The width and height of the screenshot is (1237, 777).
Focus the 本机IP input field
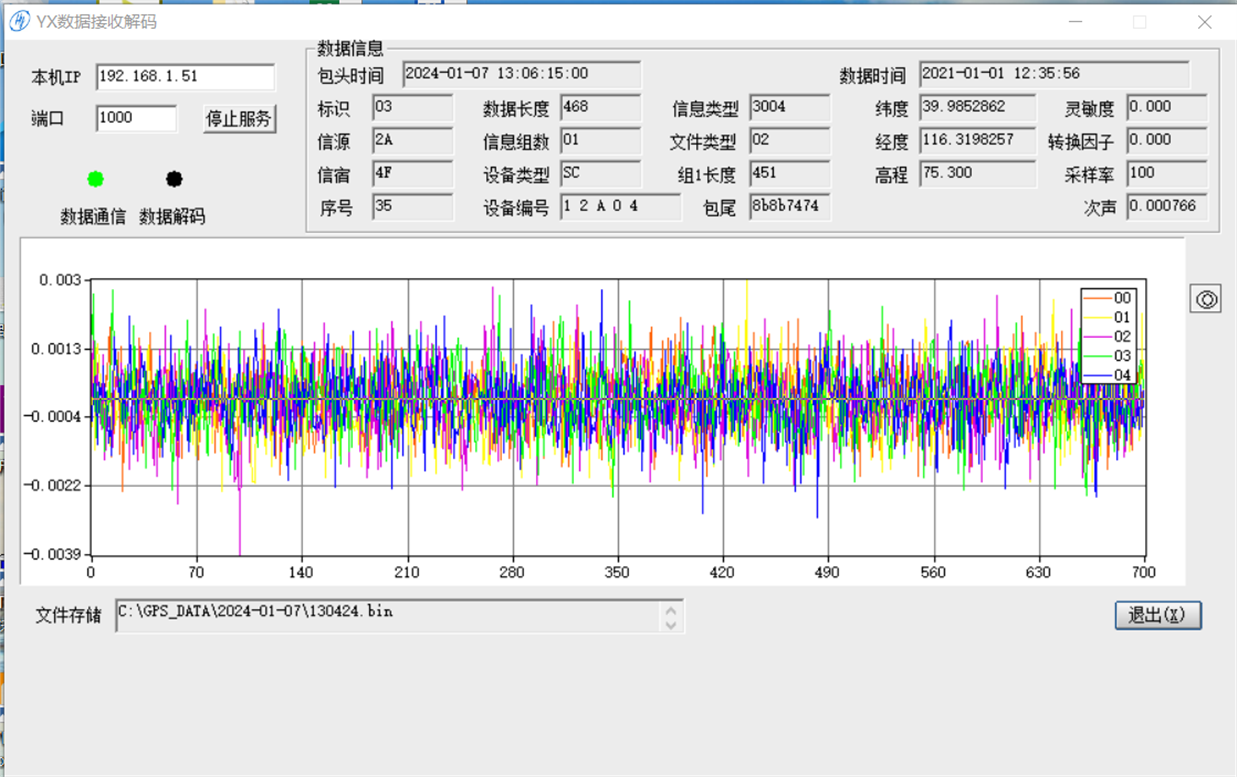(185, 77)
